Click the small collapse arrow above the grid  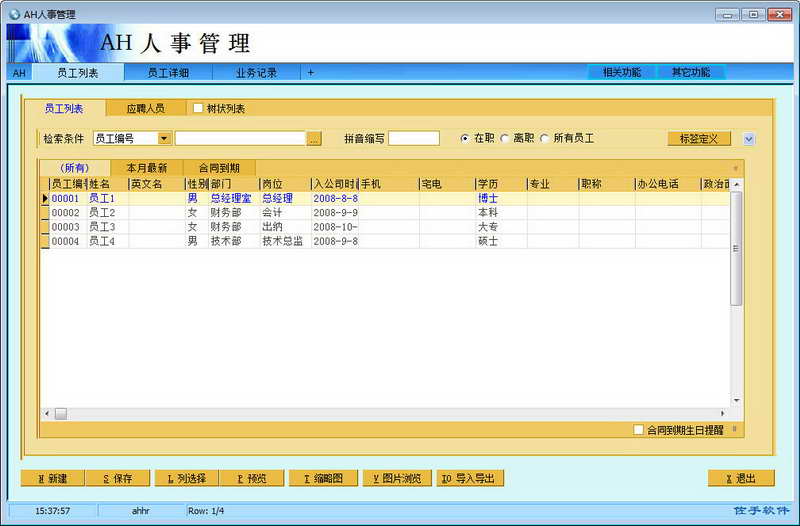[735, 168]
